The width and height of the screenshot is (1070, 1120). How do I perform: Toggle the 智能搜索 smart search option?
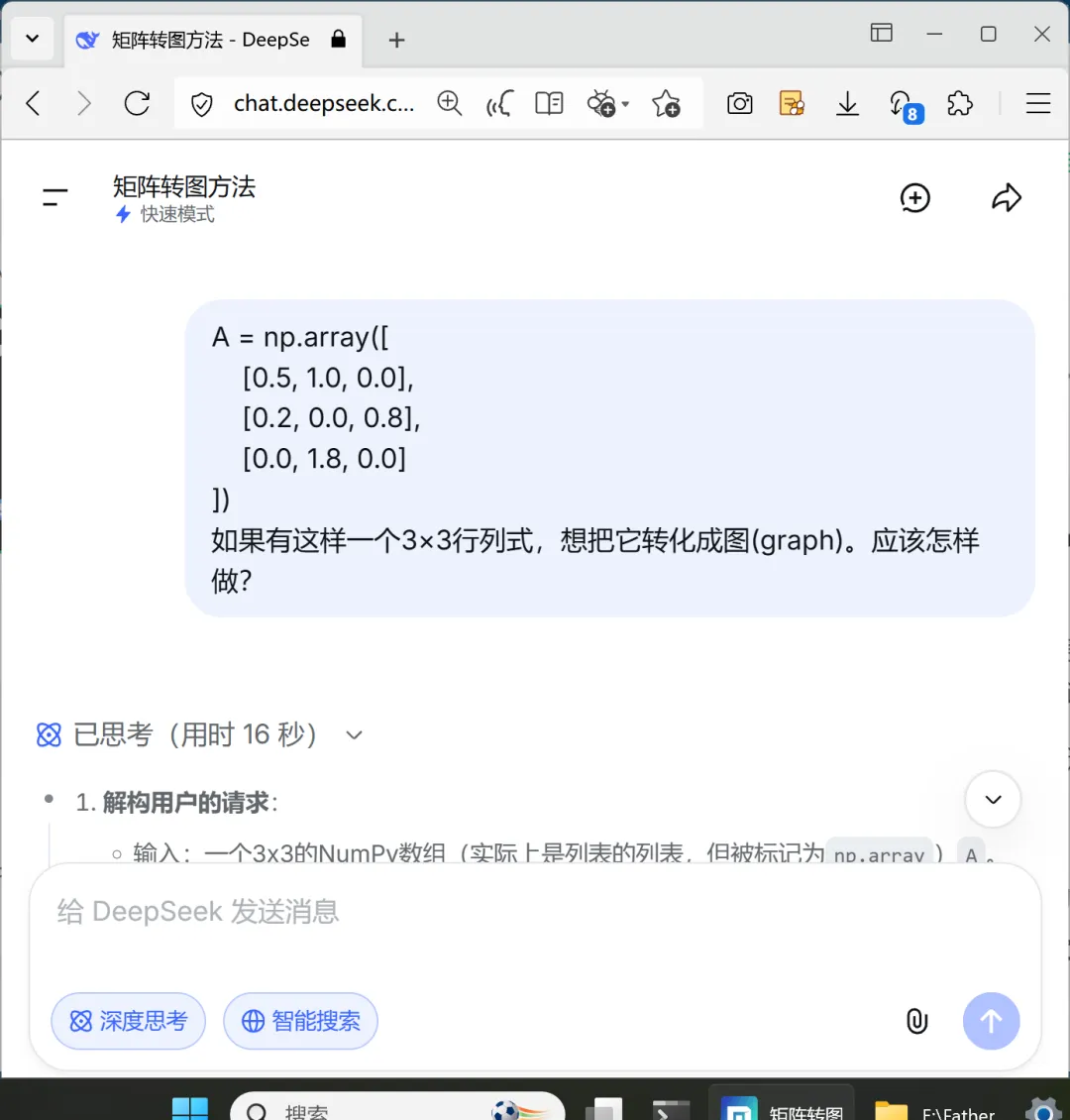tap(300, 1021)
